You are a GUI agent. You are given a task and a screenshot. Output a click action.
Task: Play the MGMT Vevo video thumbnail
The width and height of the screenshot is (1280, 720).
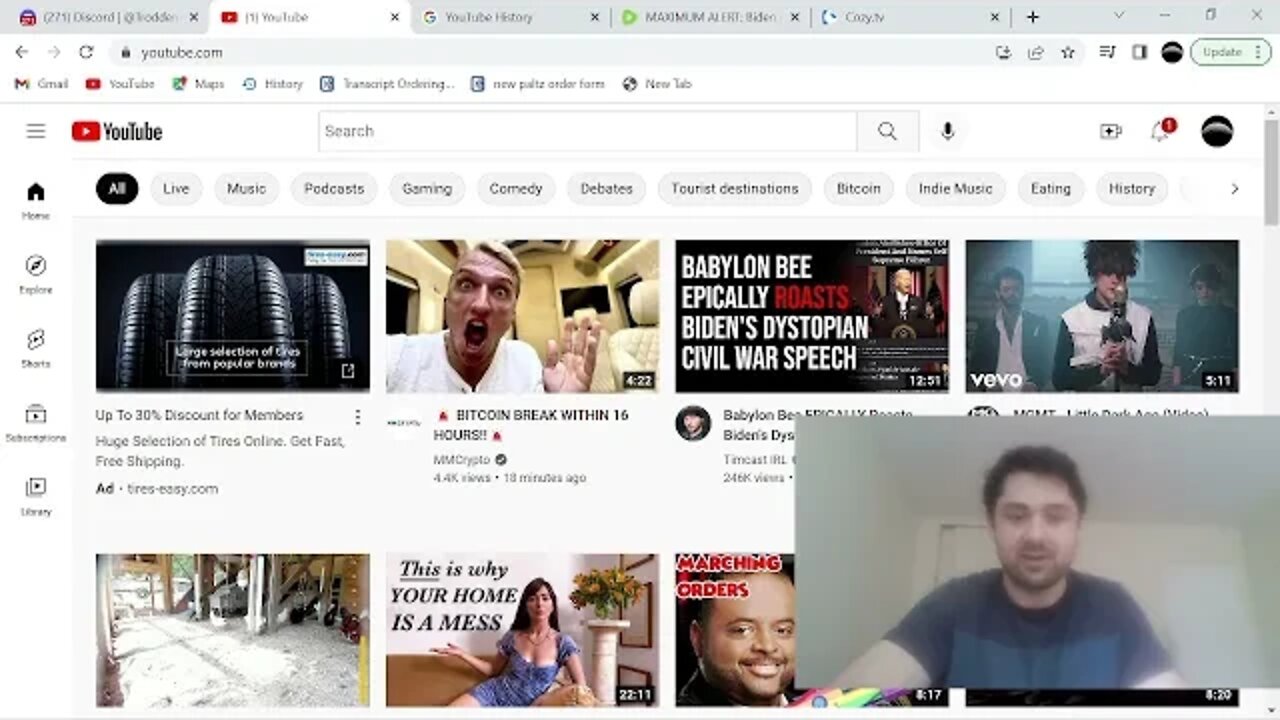tap(1102, 316)
